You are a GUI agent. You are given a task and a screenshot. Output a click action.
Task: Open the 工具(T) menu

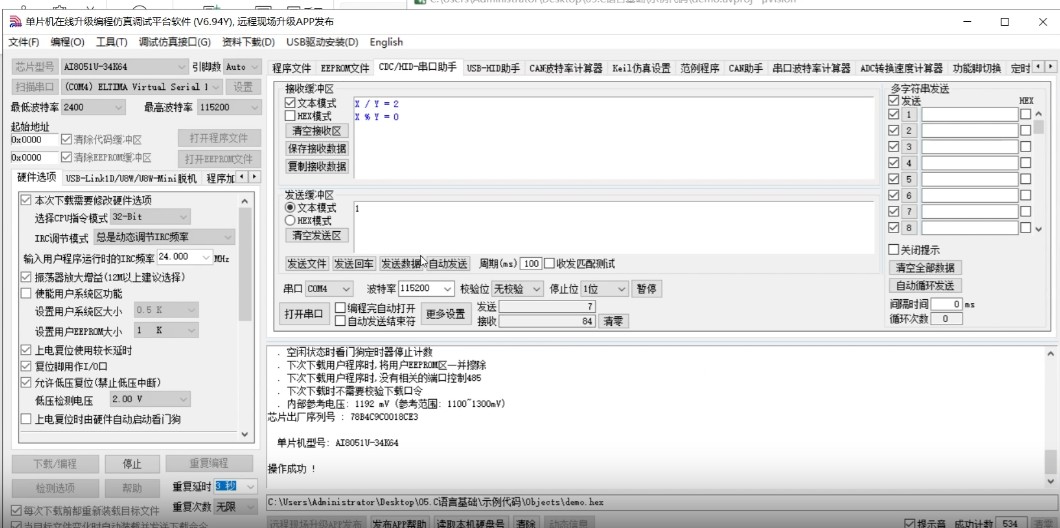point(112,42)
